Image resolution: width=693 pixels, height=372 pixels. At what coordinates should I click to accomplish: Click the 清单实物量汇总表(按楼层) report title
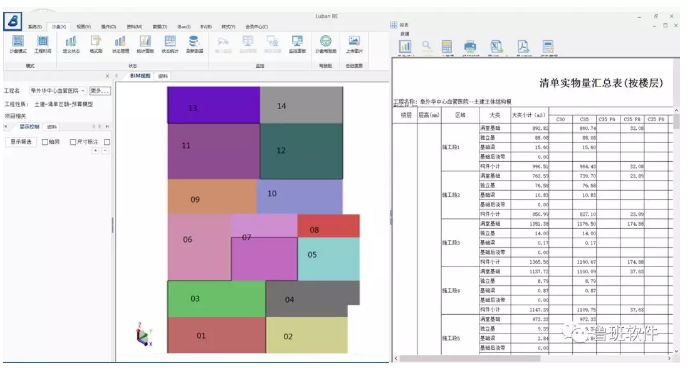[601, 83]
